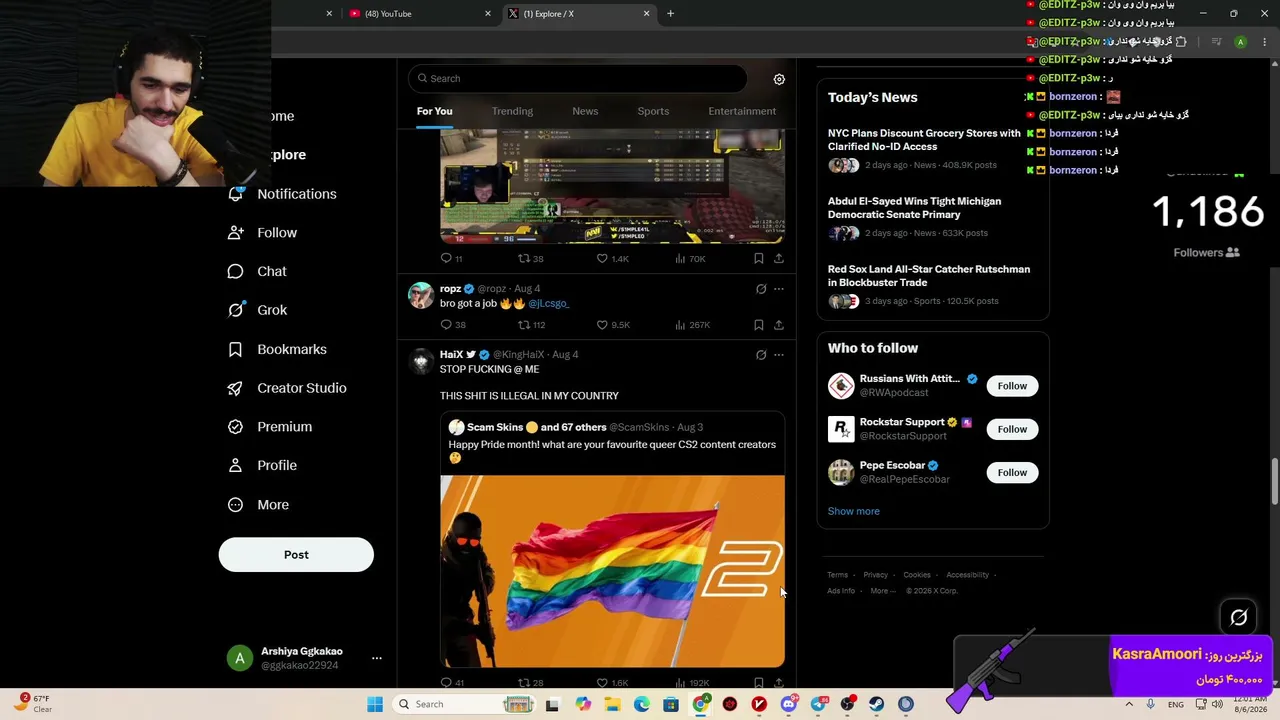Viewport: 1280px width, 720px height.
Task: Follow Russians With Attitude account
Action: click(x=1012, y=386)
